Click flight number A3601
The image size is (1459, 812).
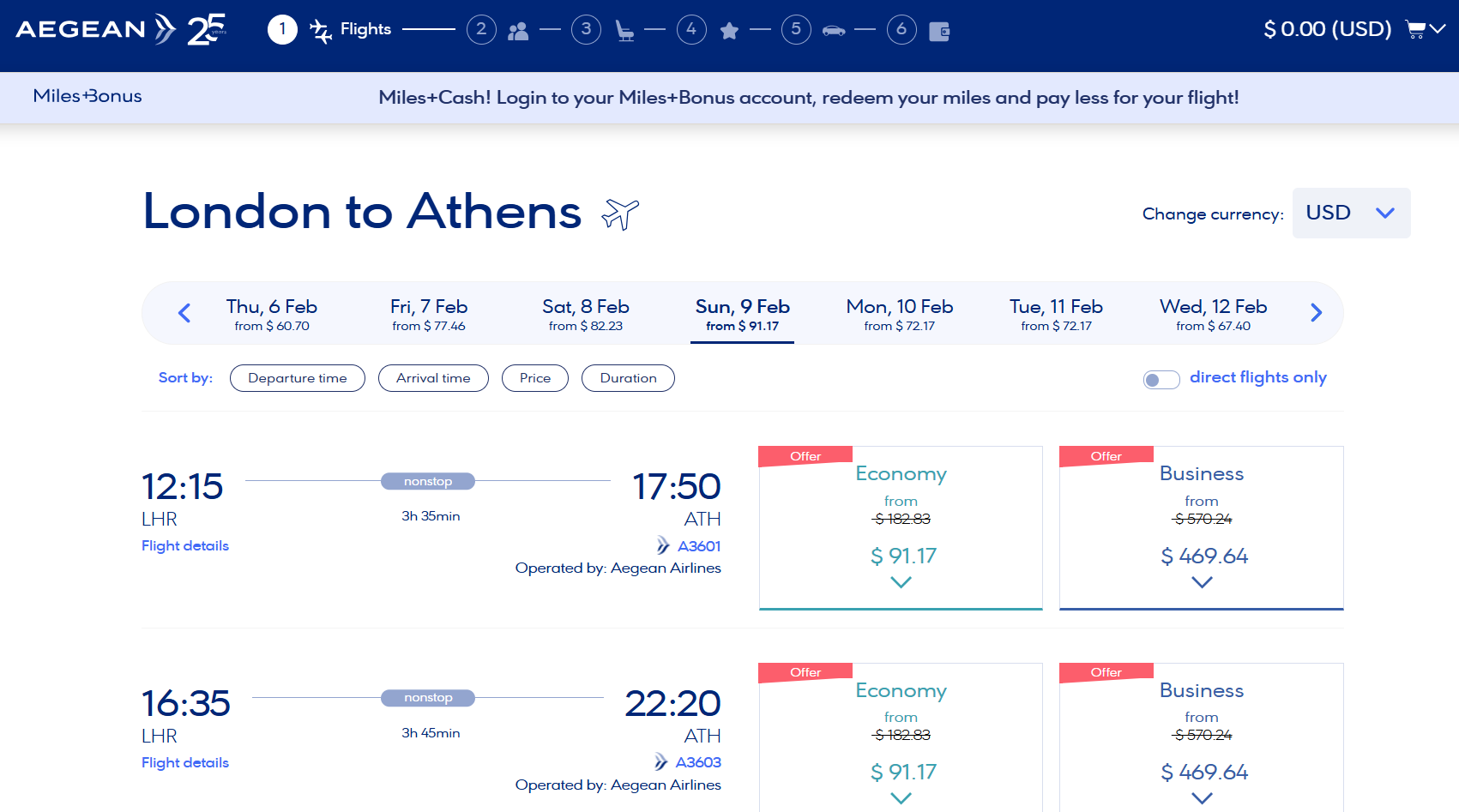pyautogui.click(x=700, y=546)
